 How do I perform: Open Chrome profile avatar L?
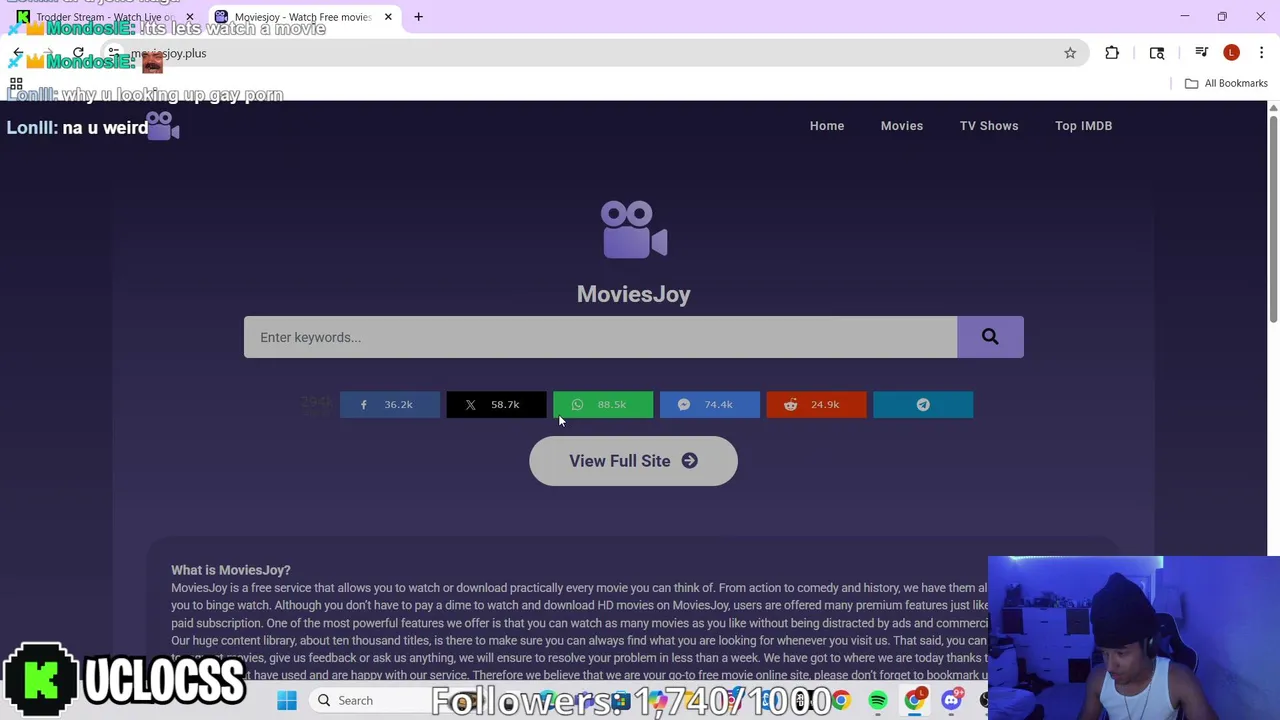click(x=1231, y=53)
